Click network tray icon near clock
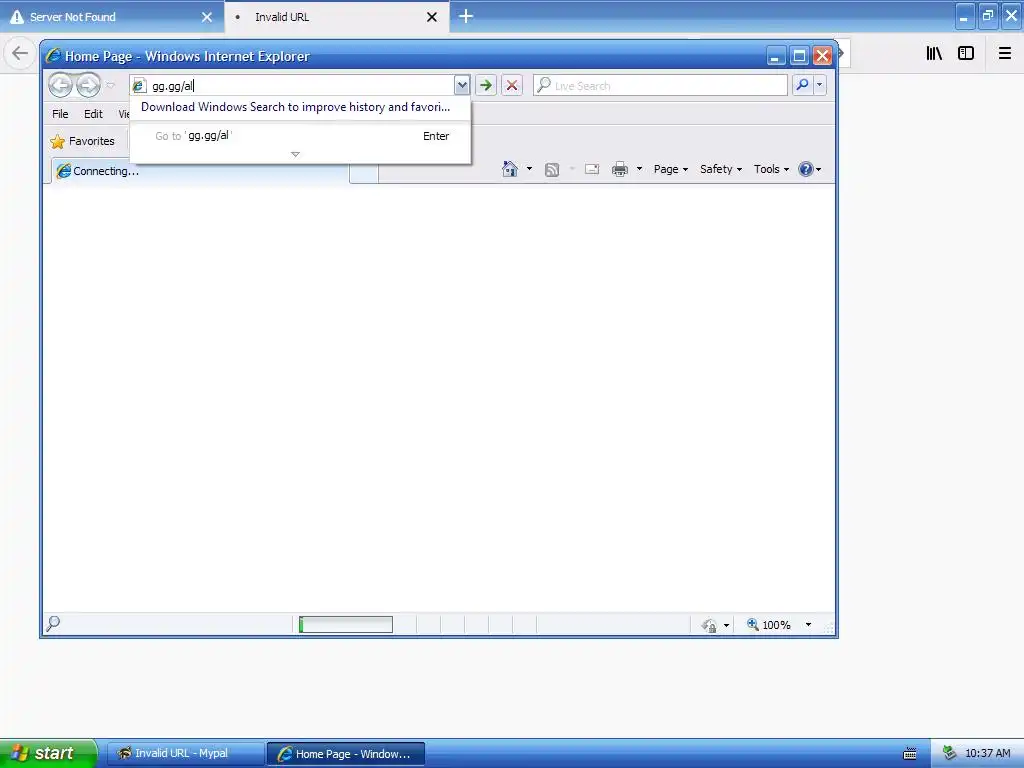 tap(949, 753)
